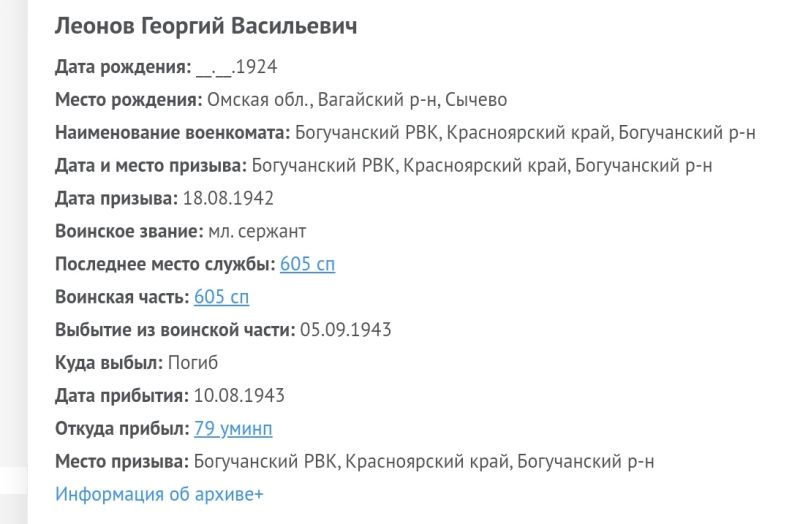Click the birthplace text Омская обл., Вагайский р-н, Сычево
This screenshot has width=800, height=524.
click(357, 99)
